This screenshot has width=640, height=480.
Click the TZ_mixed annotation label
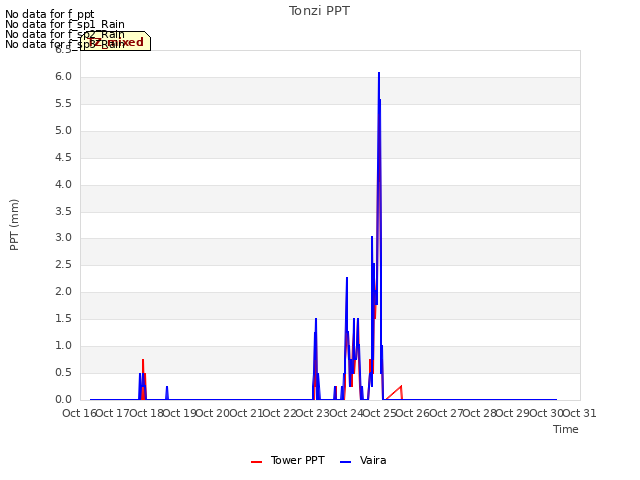(116, 42)
